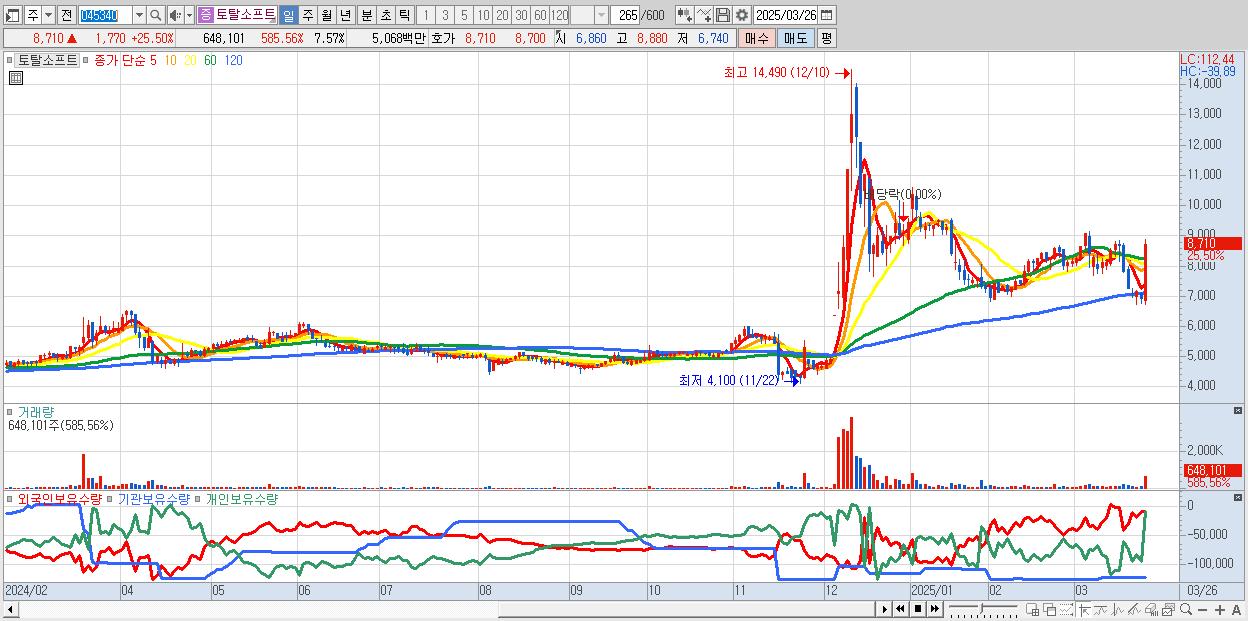Click the moving average line tool icon
Image resolution: width=1248 pixels, height=621 pixels.
coord(1100,609)
